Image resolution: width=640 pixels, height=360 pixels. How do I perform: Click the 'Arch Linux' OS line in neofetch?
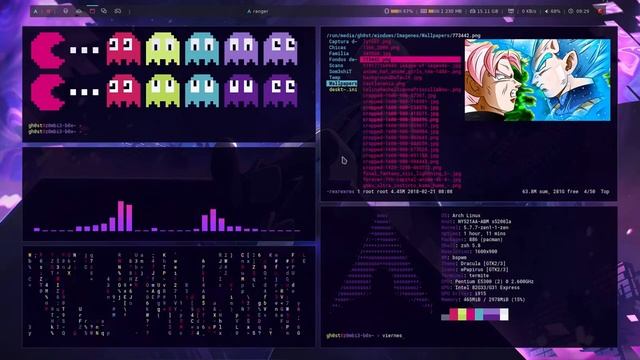[x=461, y=216]
